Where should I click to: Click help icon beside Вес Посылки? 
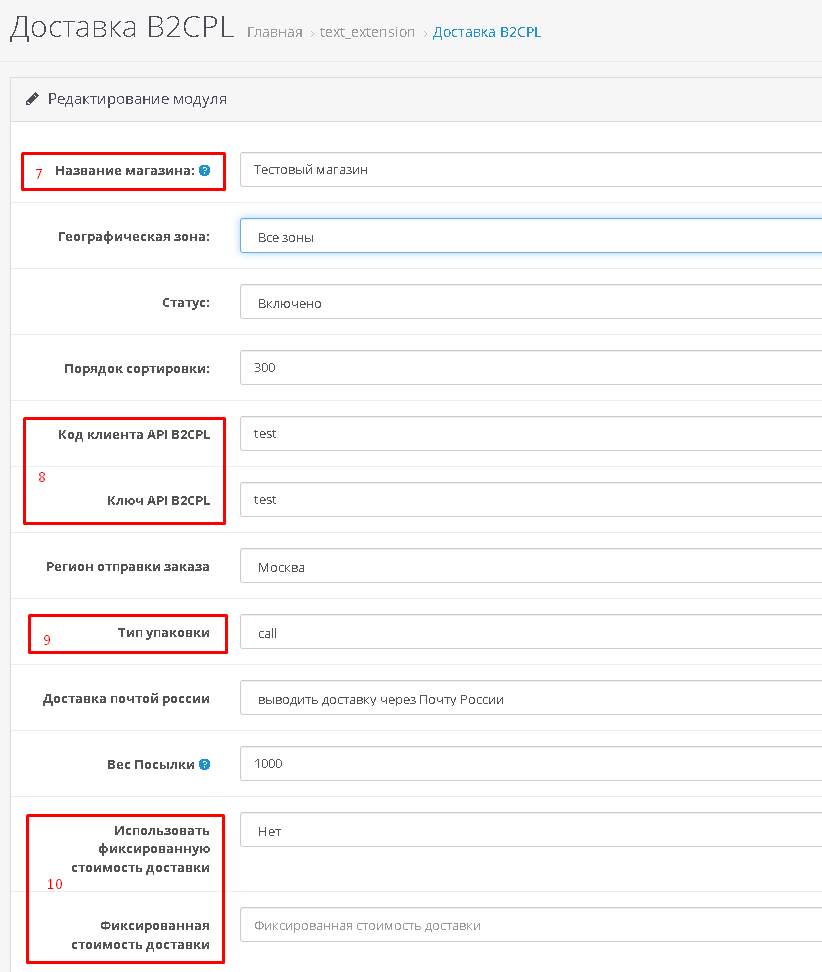[205, 764]
